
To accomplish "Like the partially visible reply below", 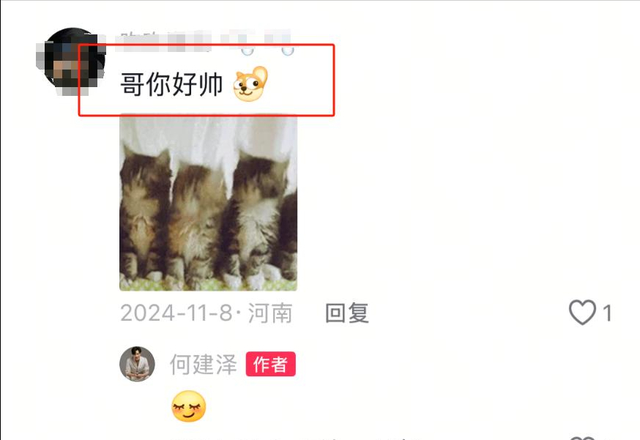I will point(582,438).
